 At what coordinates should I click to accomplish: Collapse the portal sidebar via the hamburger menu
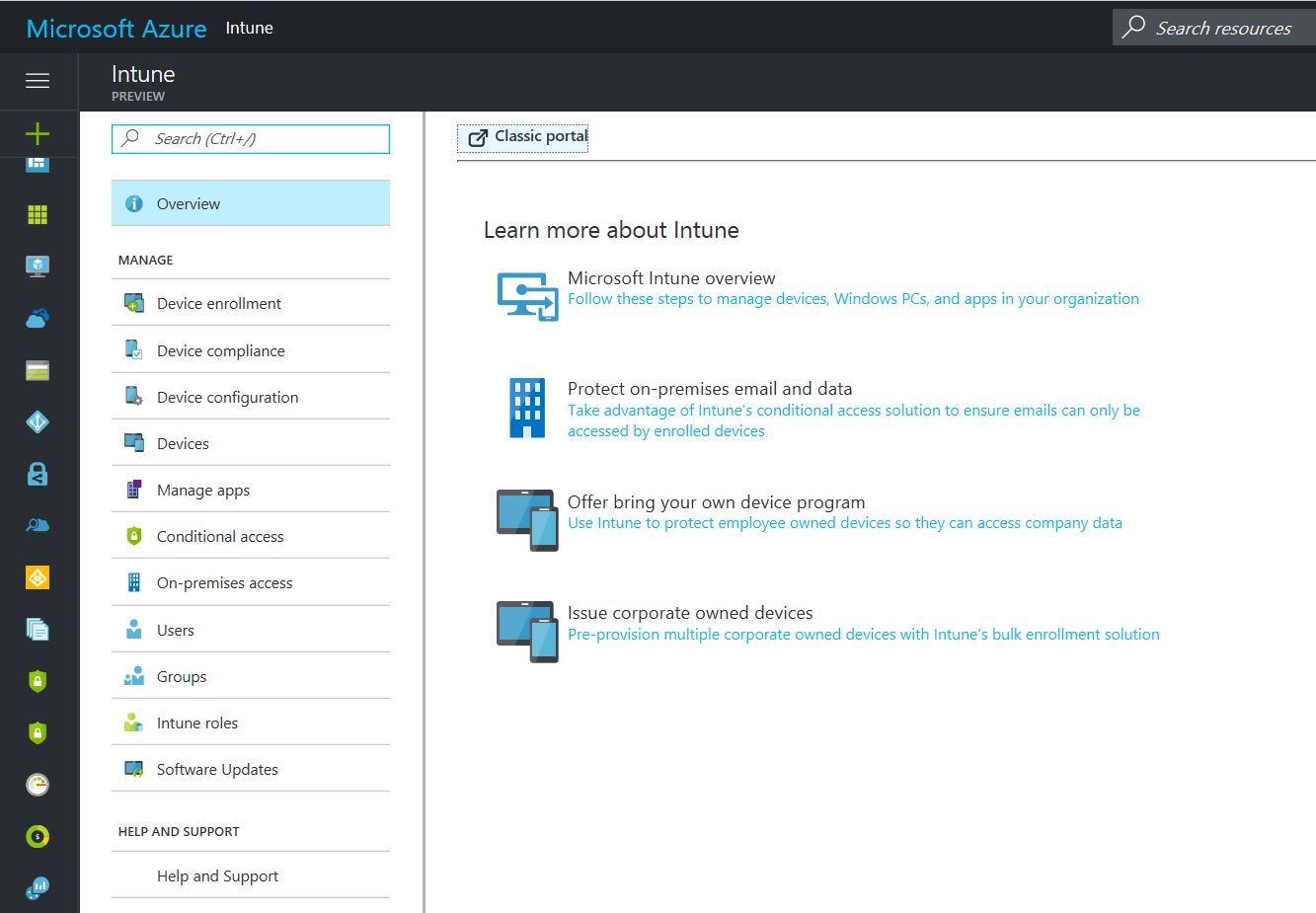coord(39,81)
